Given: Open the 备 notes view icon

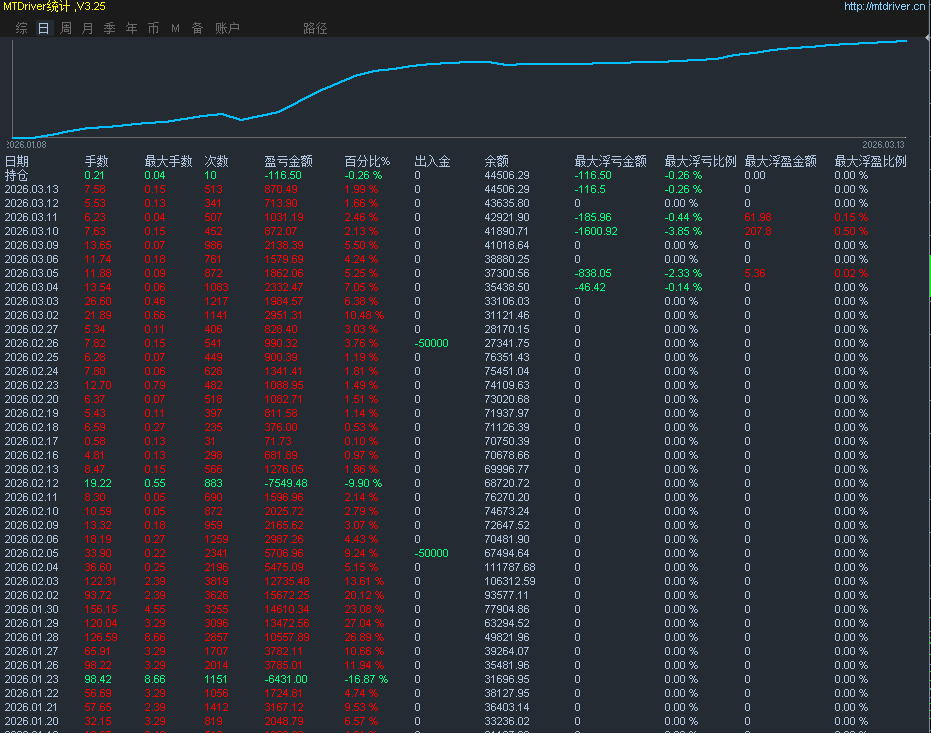Looking at the screenshot, I should (x=197, y=28).
